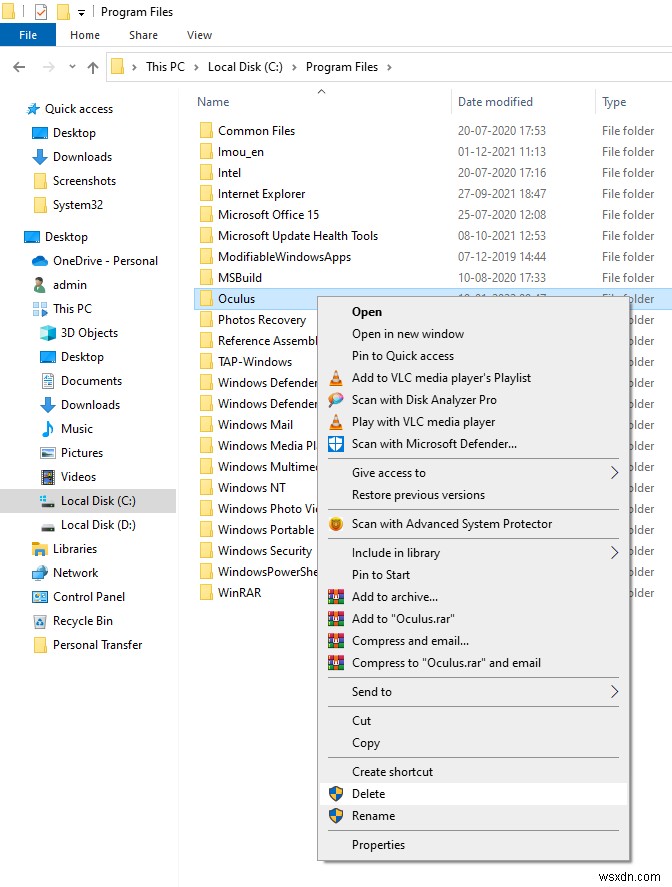Select the Common Files folder

[256, 131]
